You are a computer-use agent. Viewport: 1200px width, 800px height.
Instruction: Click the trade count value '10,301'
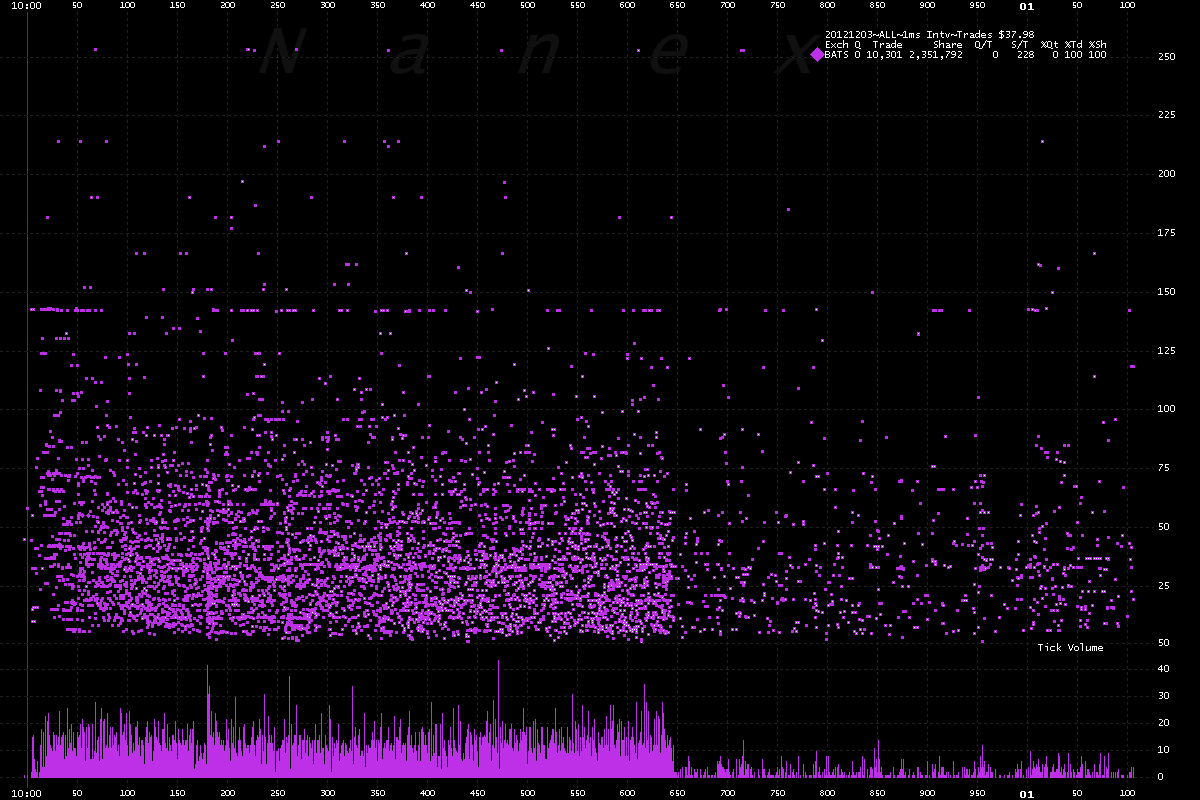pos(884,55)
